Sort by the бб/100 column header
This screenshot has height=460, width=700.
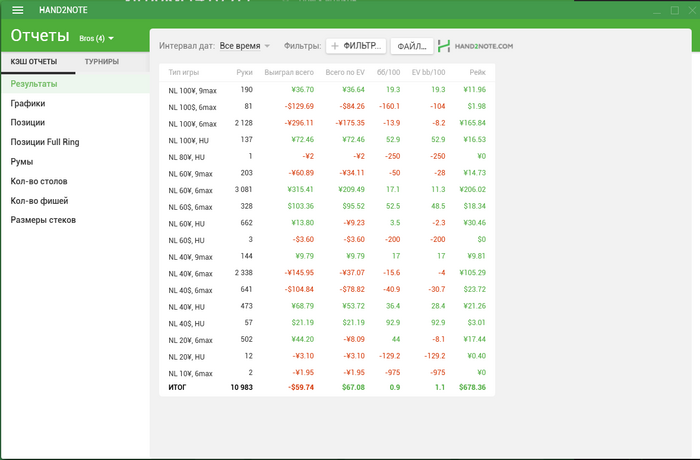point(388,72)
